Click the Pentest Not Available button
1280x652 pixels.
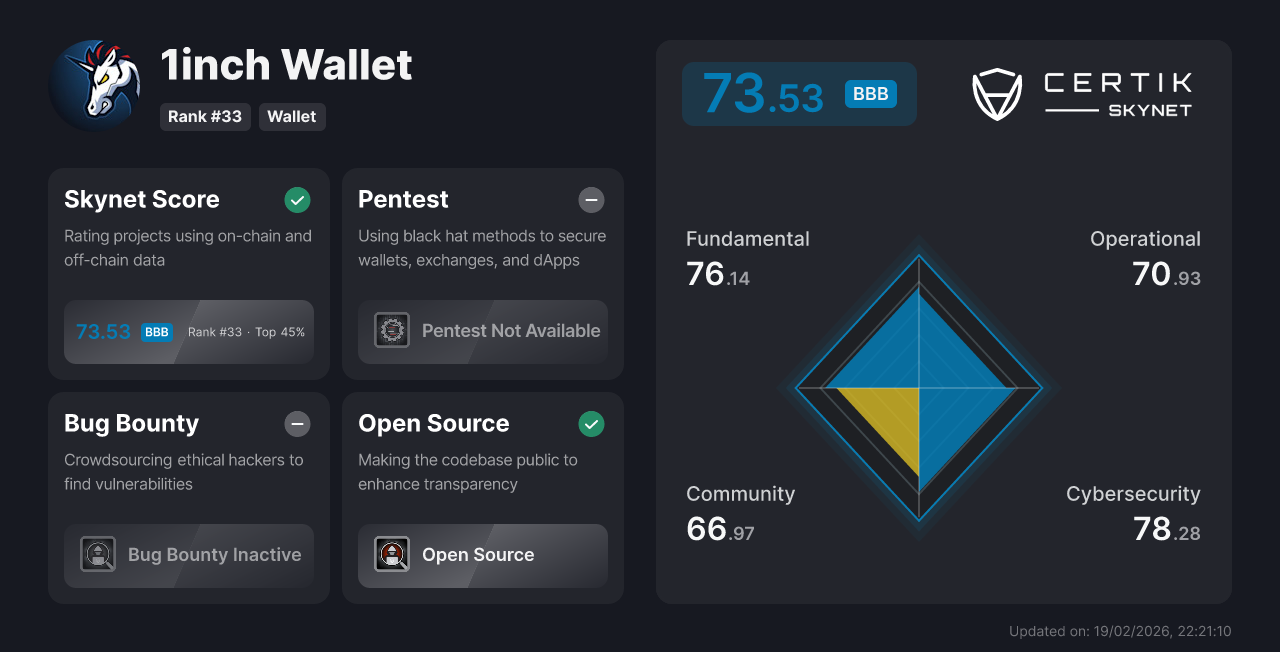tap(482, 330)
